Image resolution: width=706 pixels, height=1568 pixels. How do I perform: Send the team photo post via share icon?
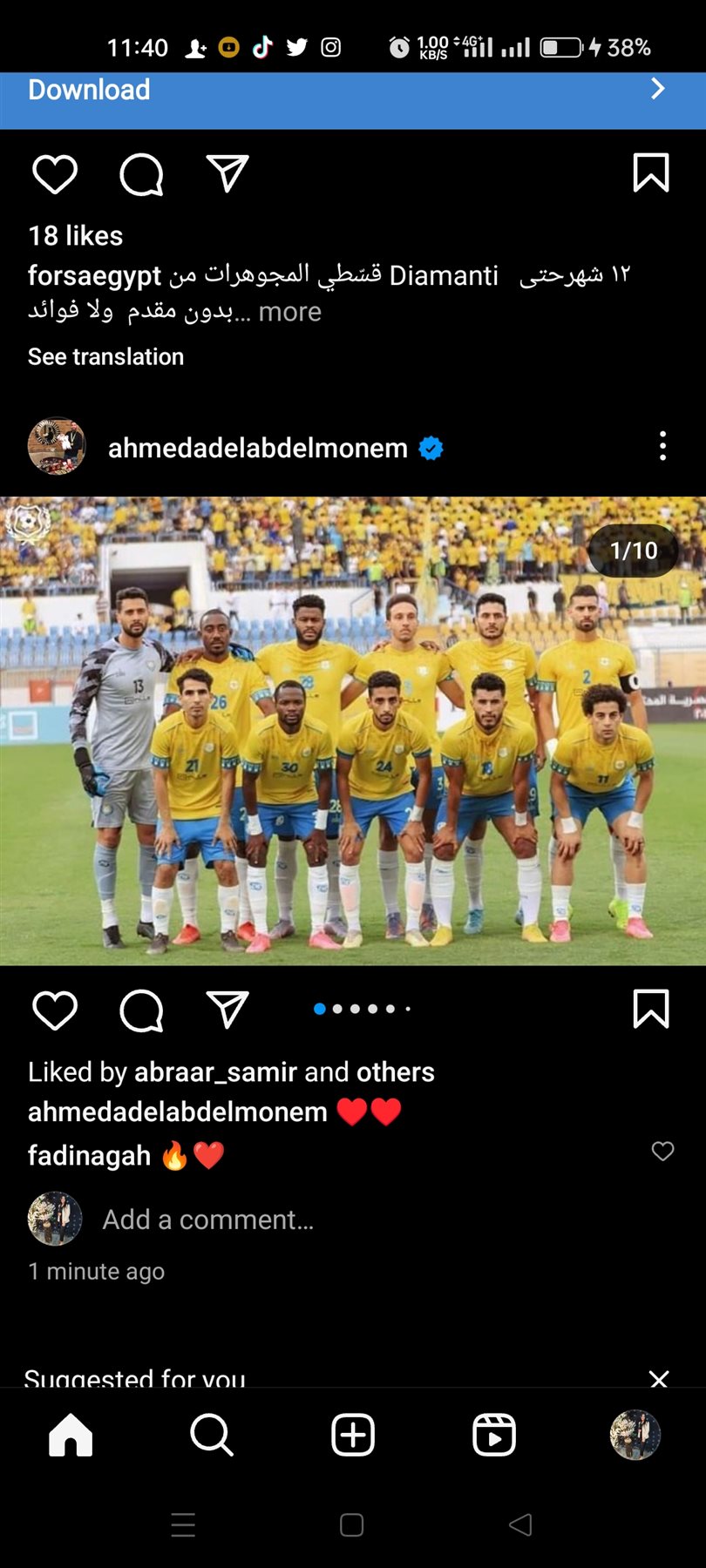pyautogui.click(x=227, y=1010)
